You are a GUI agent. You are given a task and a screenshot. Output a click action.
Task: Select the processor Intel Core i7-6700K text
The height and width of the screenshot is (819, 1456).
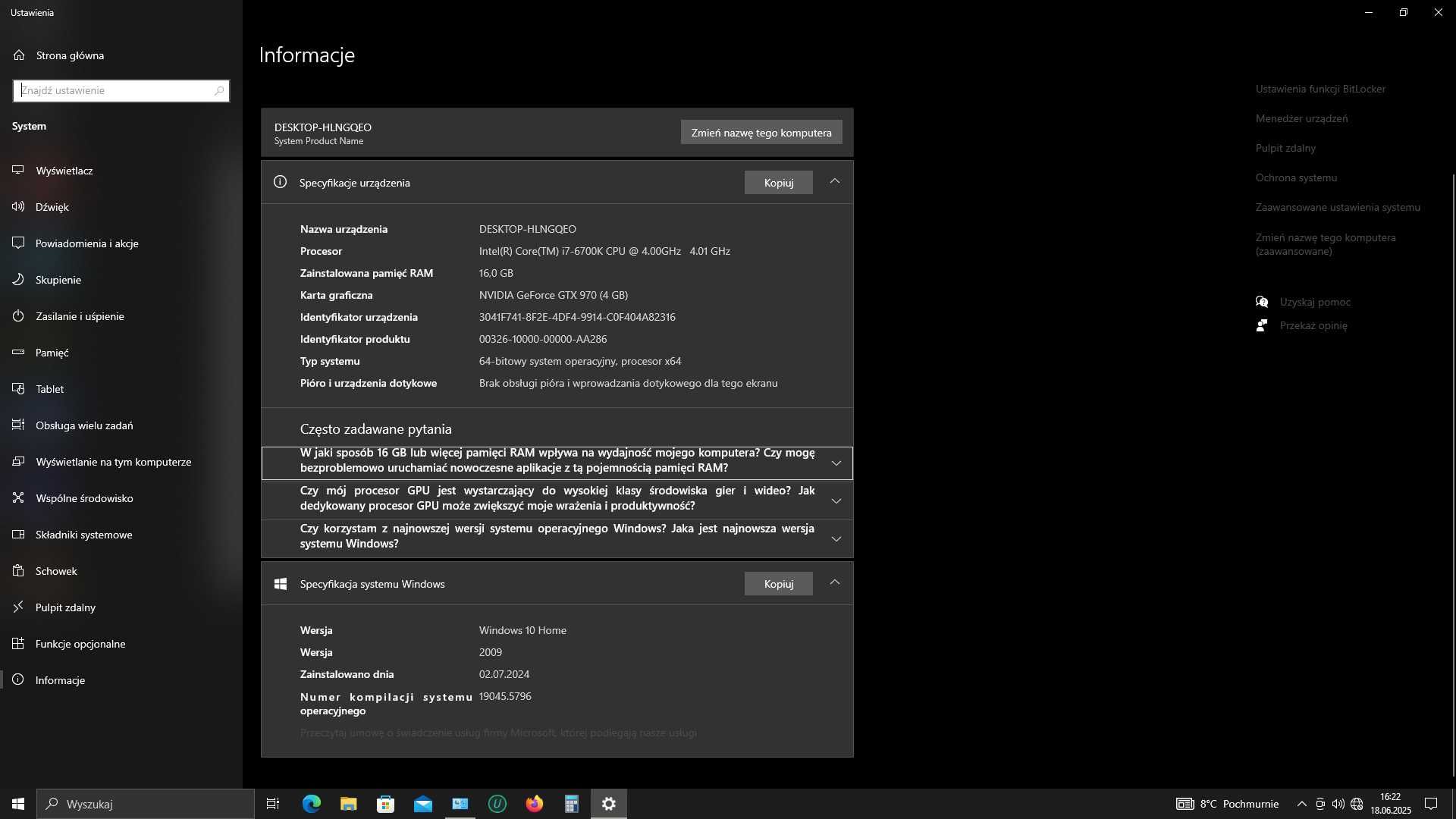point(604,251)
